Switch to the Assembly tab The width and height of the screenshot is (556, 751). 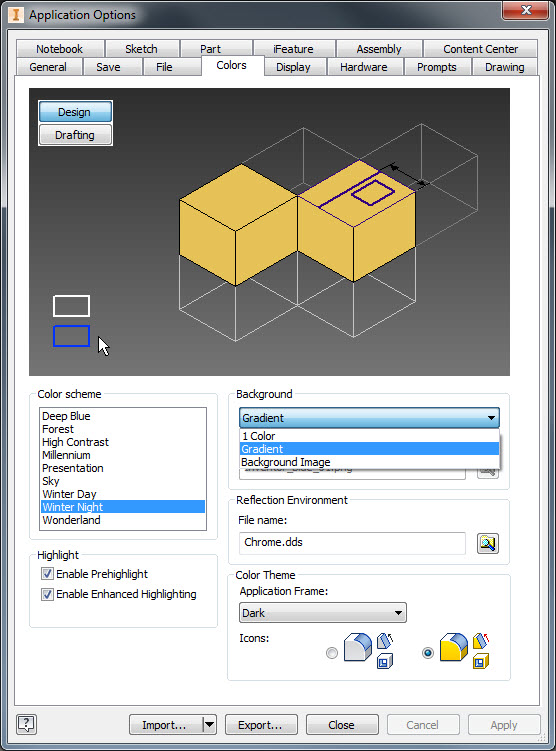[x=379, y=49]
